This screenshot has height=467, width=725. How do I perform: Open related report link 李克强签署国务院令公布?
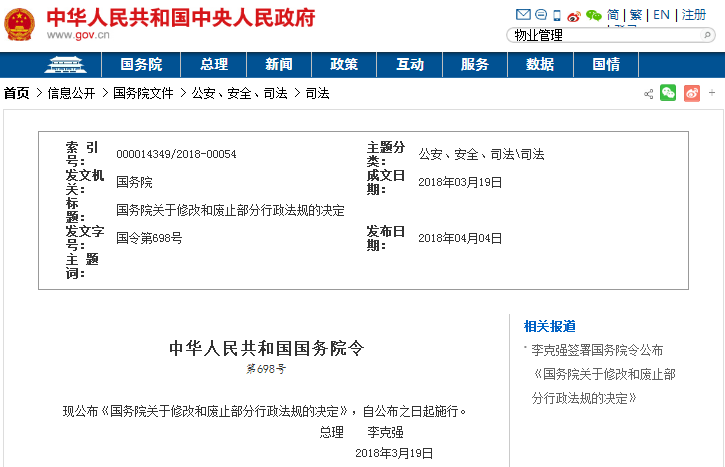(x=596, y=350)
